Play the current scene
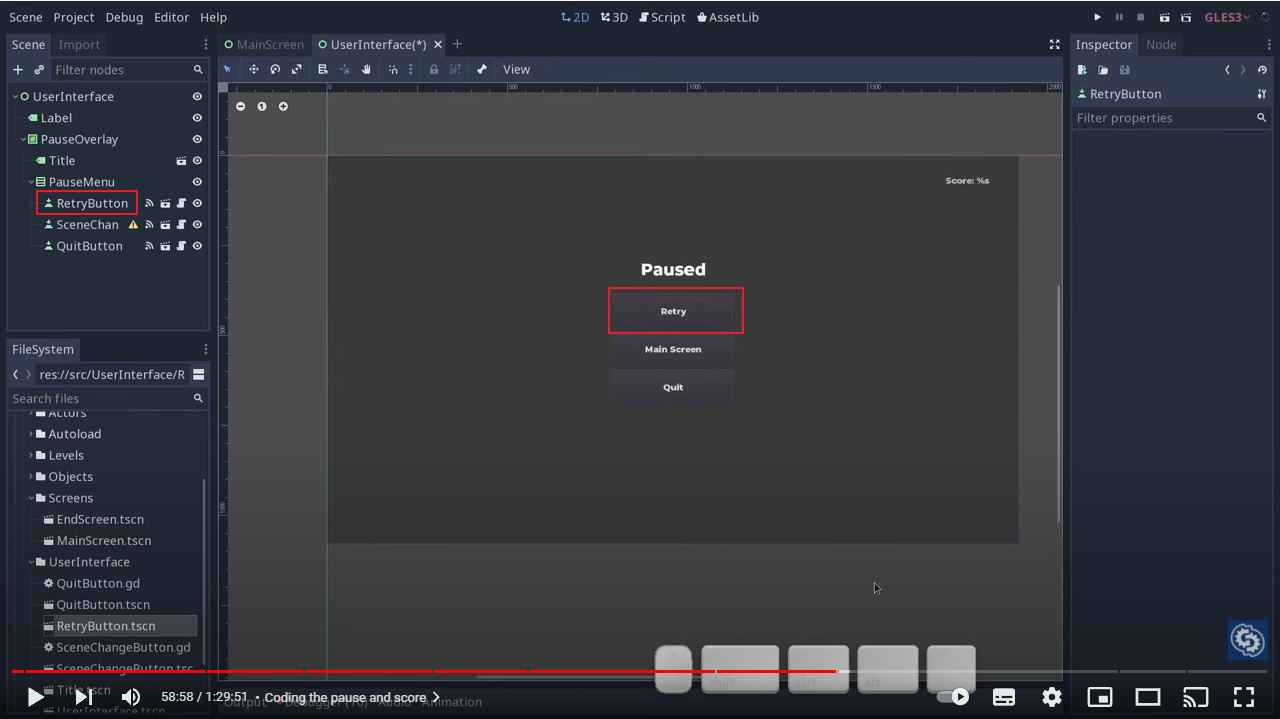 pyautogui.click(x=1164, y=17)
